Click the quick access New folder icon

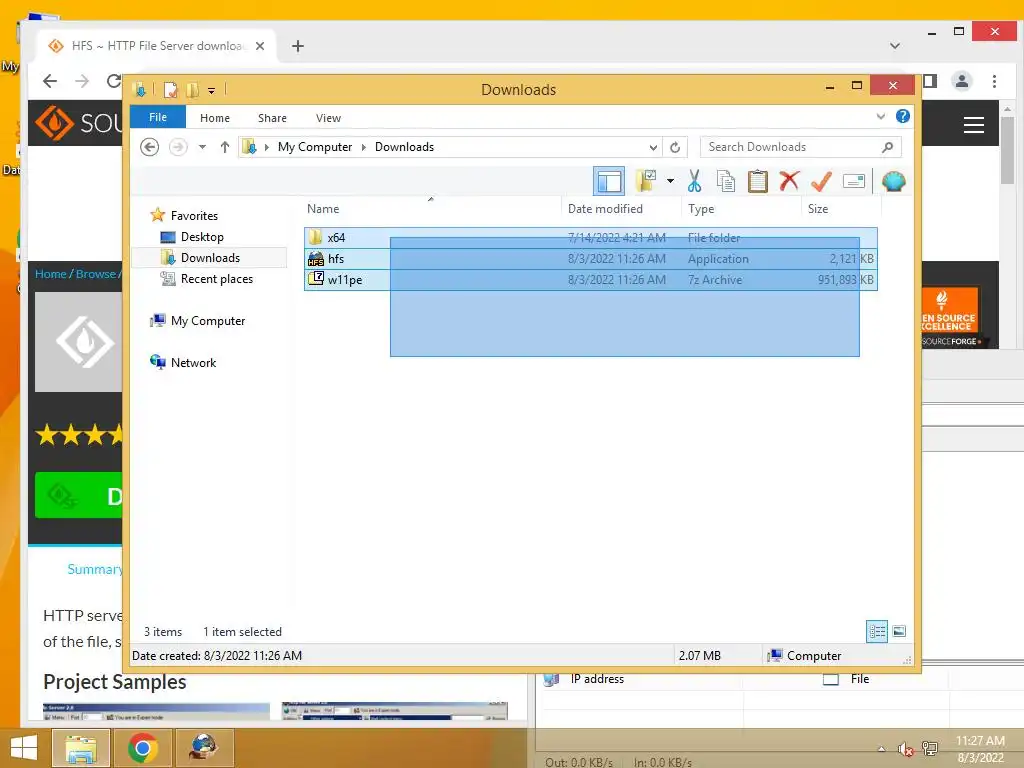pos(193,89)
